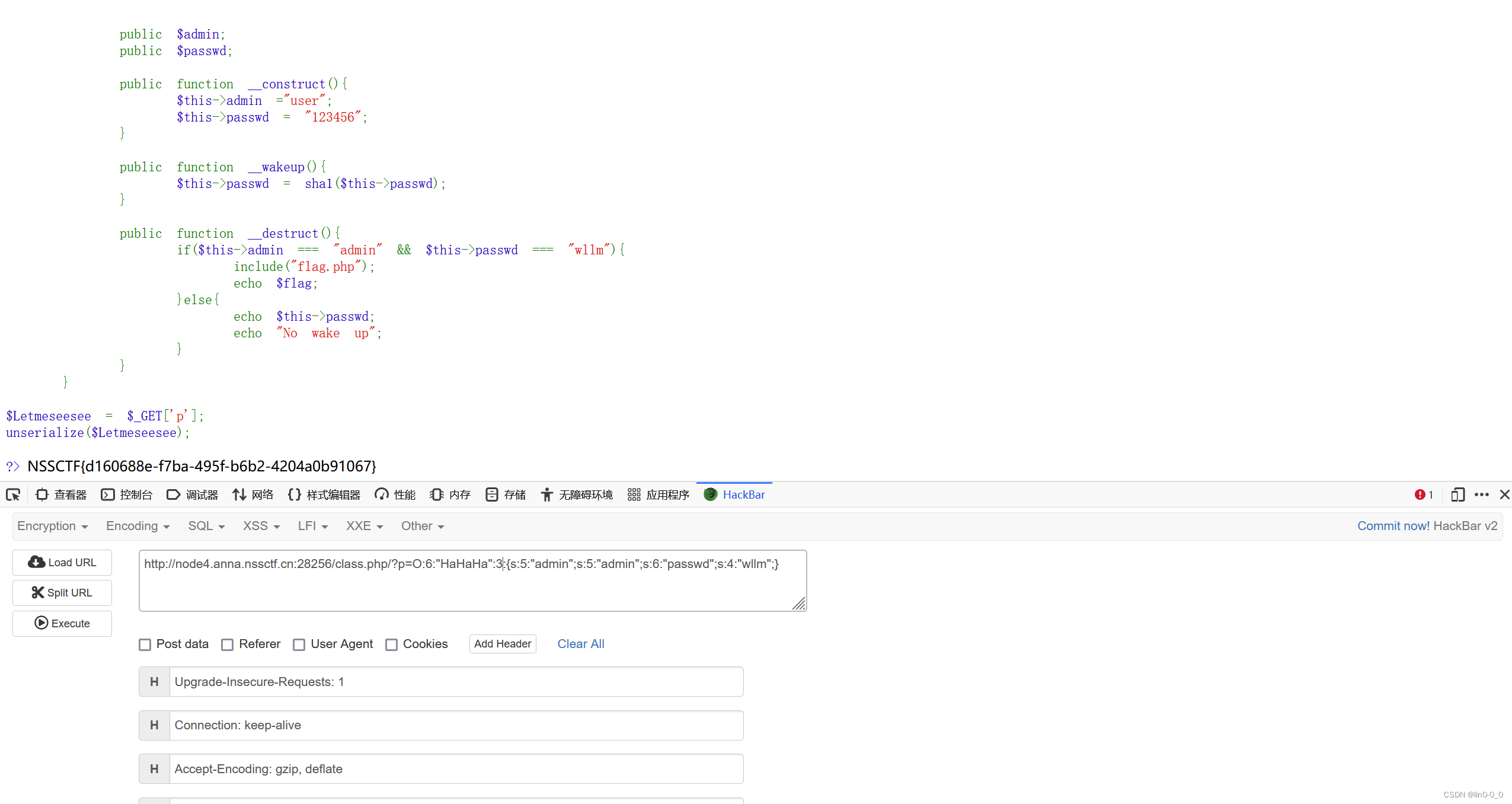Image resolution: width=1512 pixels, height=804 pixels.
Task: Expand the XSS dropdown
Action: [261, 526]
